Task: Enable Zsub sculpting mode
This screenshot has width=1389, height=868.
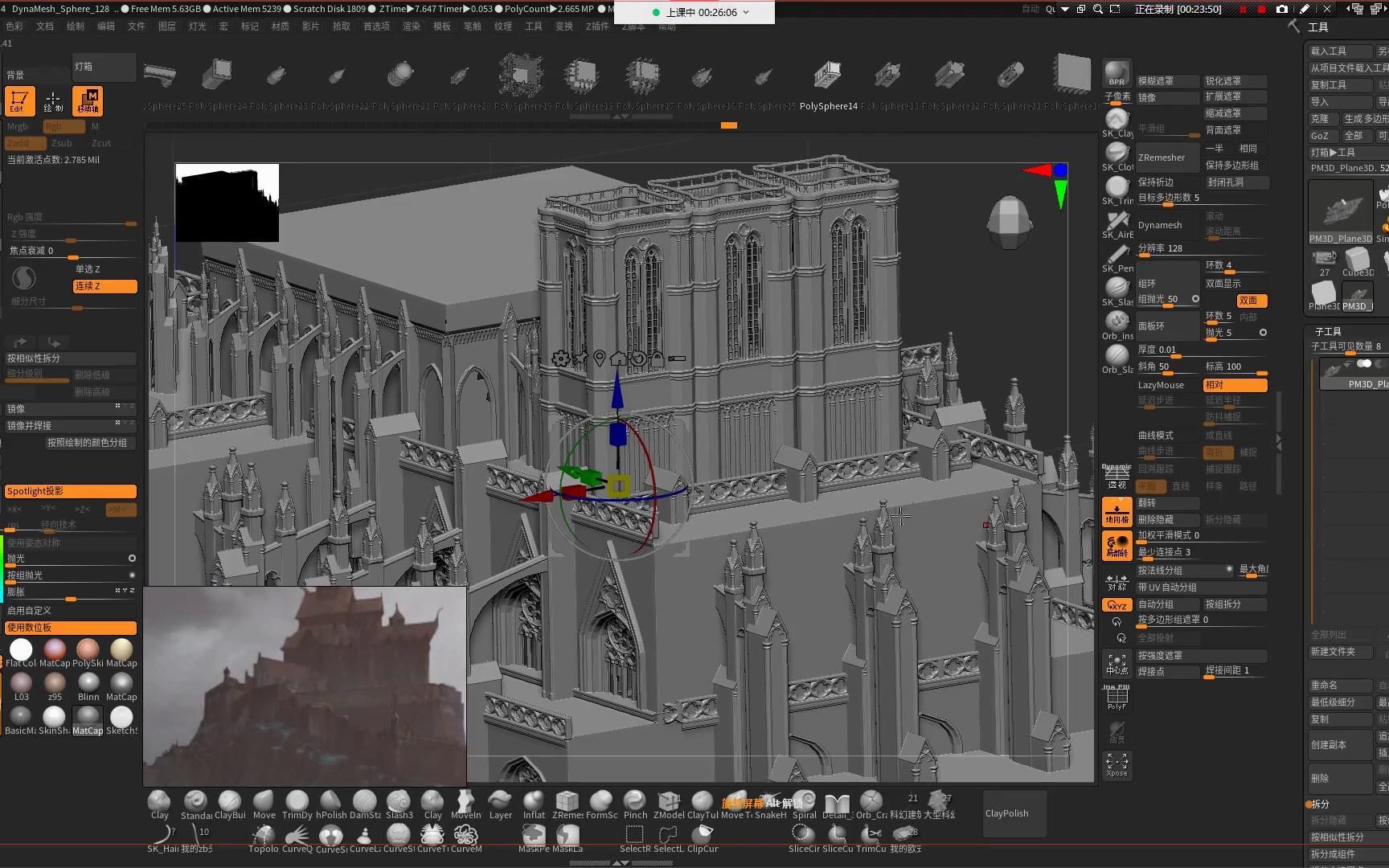Action: pyautogui.click(x=62, y=142)
